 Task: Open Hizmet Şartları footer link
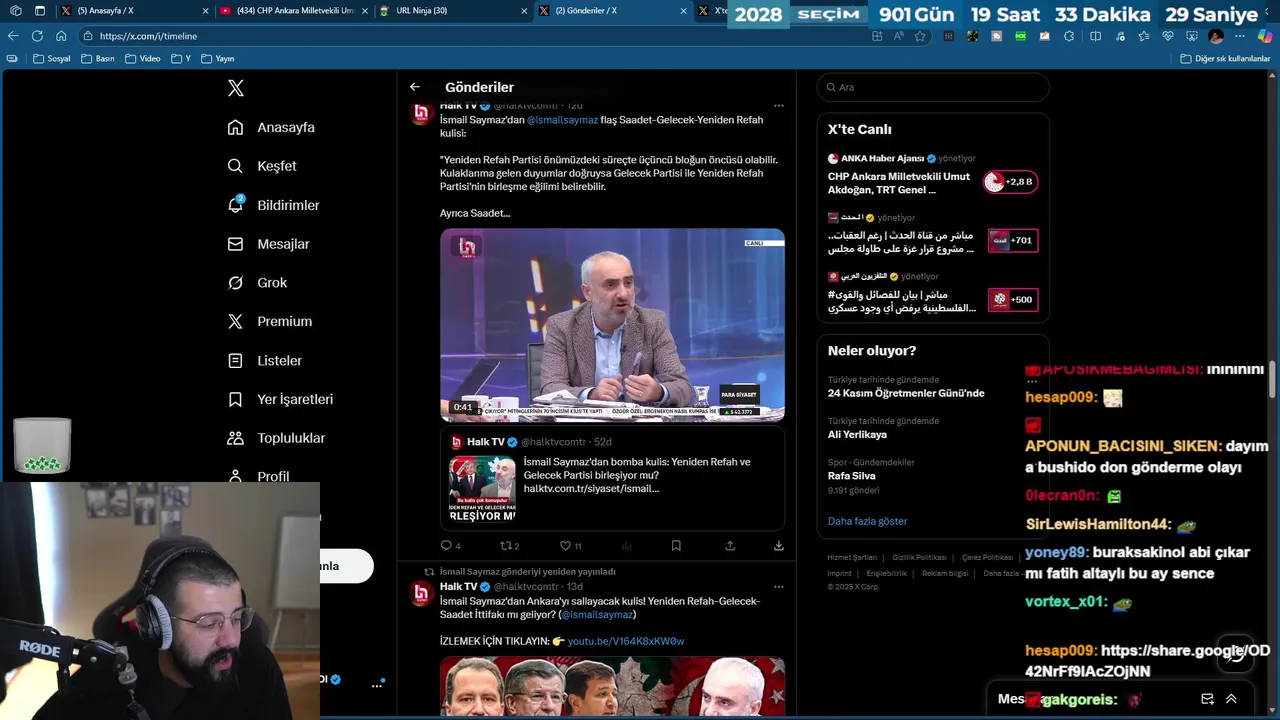click(852, 557)
